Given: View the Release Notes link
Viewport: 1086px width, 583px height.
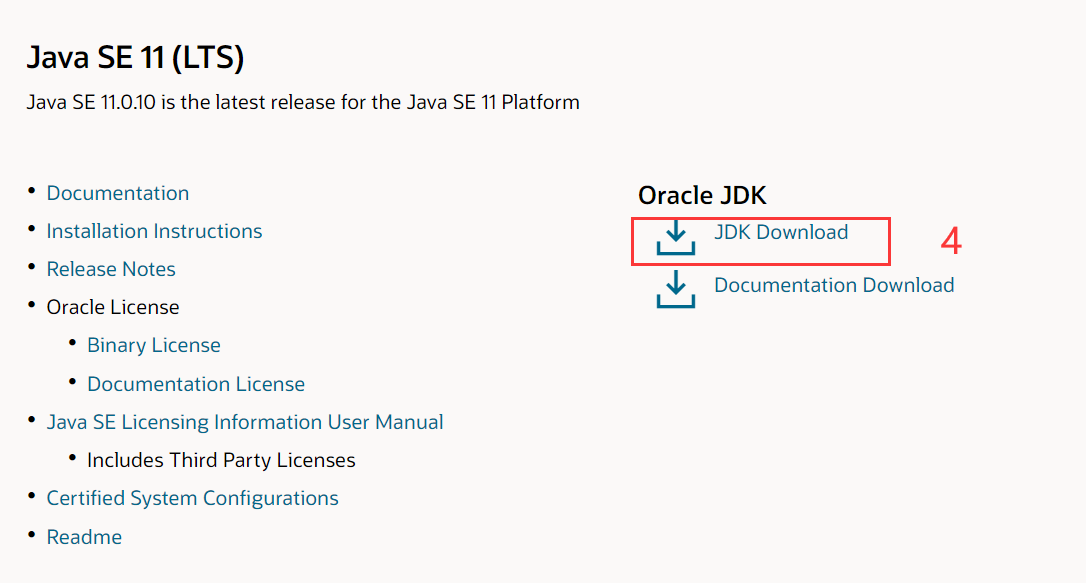Looking at the screenshot, I should point(111,269).
